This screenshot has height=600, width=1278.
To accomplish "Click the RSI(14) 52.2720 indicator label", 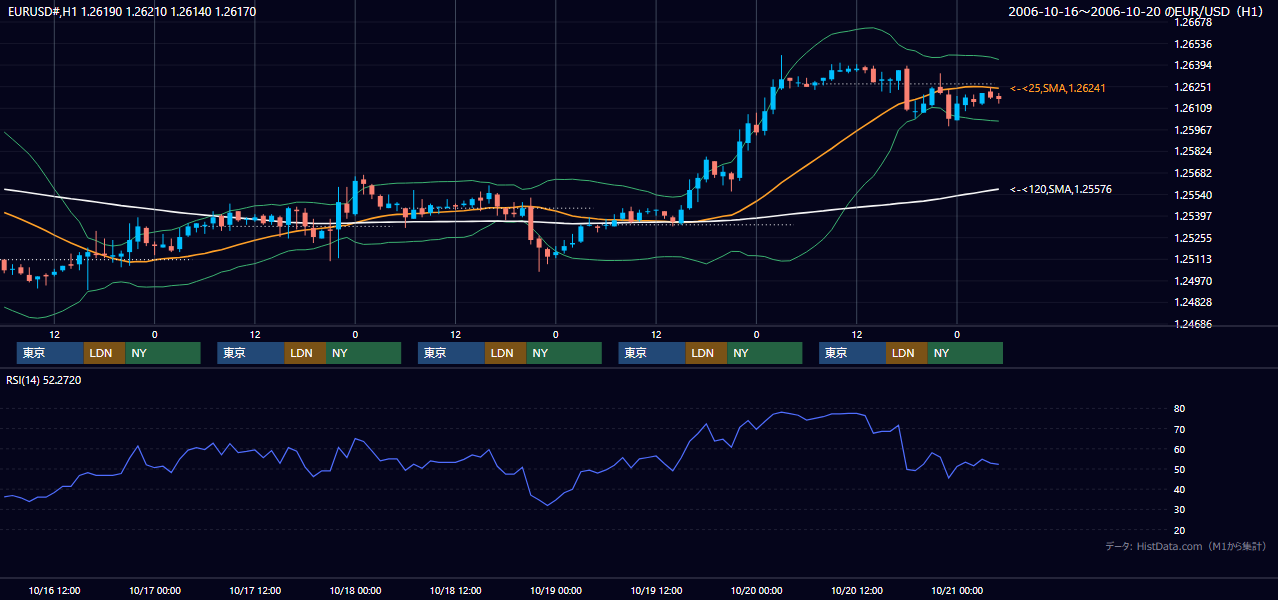I will click(x=44, y=380).
